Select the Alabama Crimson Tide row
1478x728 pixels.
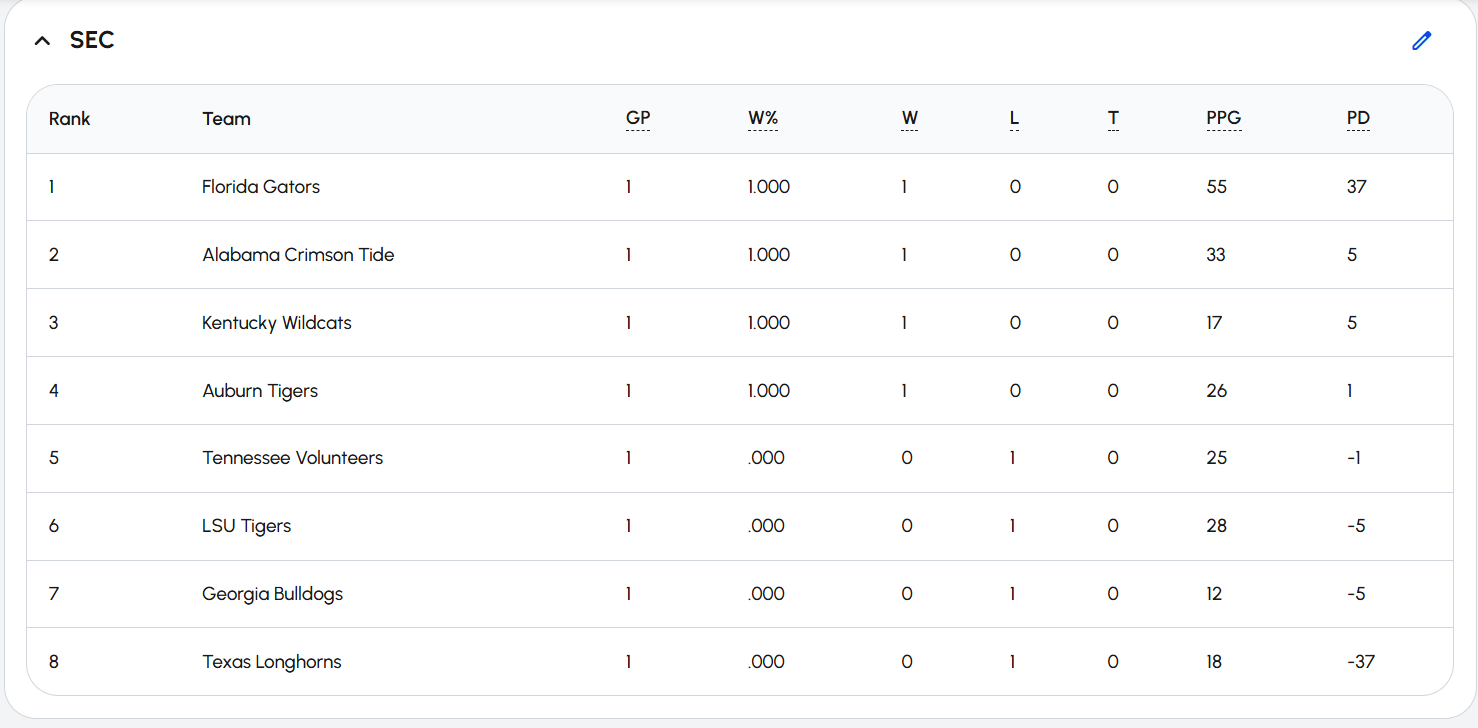coord(739,255)
